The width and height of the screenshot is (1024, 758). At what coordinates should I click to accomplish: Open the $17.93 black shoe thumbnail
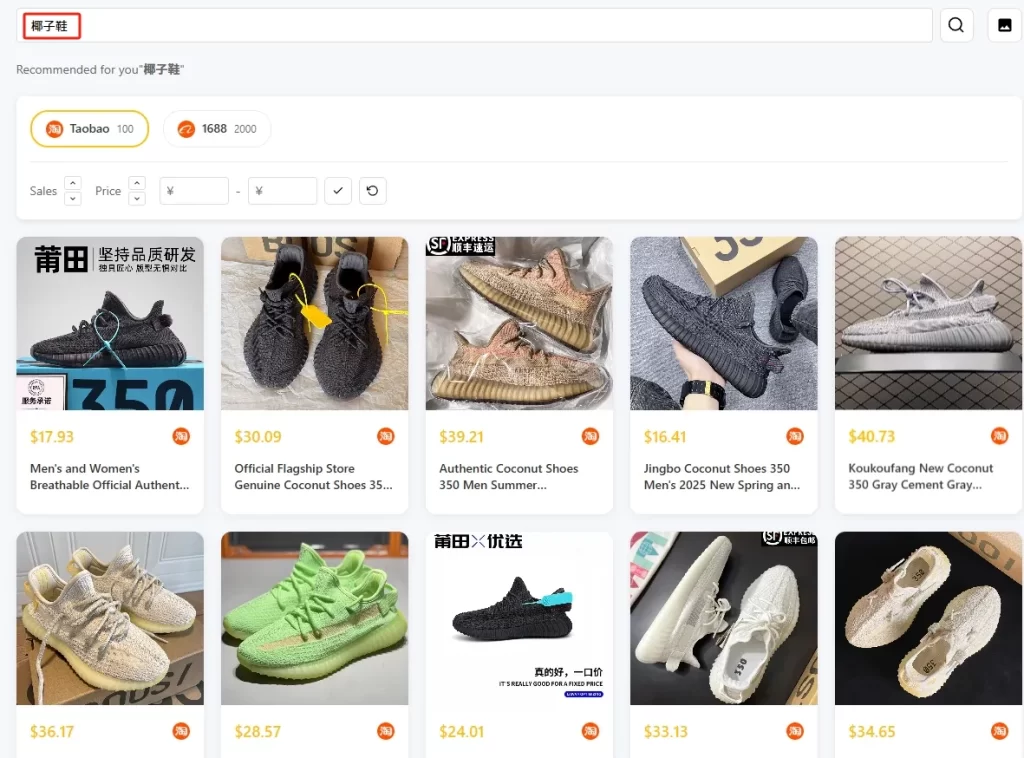(110, 323)
